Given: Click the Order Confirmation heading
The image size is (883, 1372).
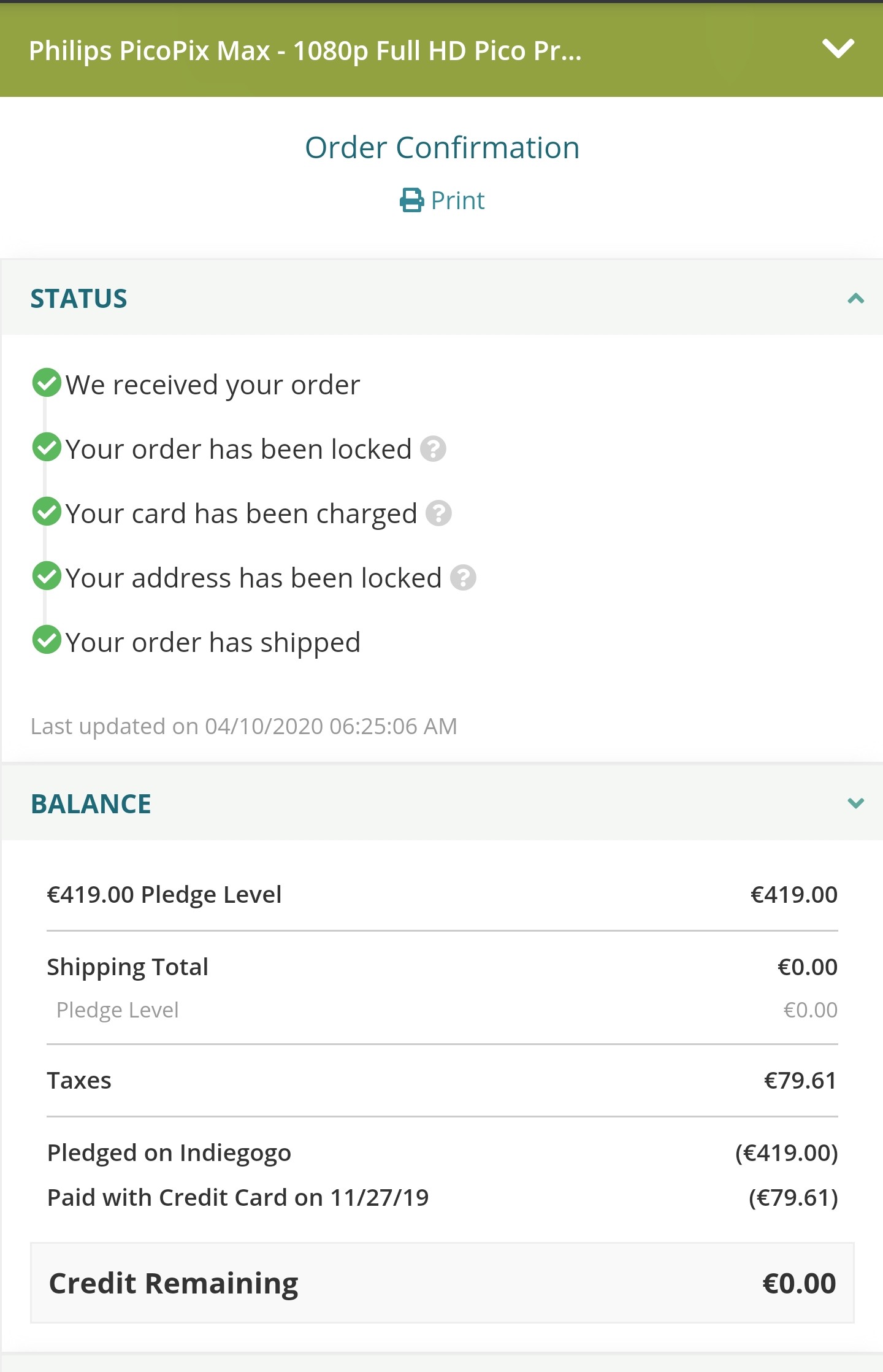Looking at the screenshot, I should tap(442, 148).
